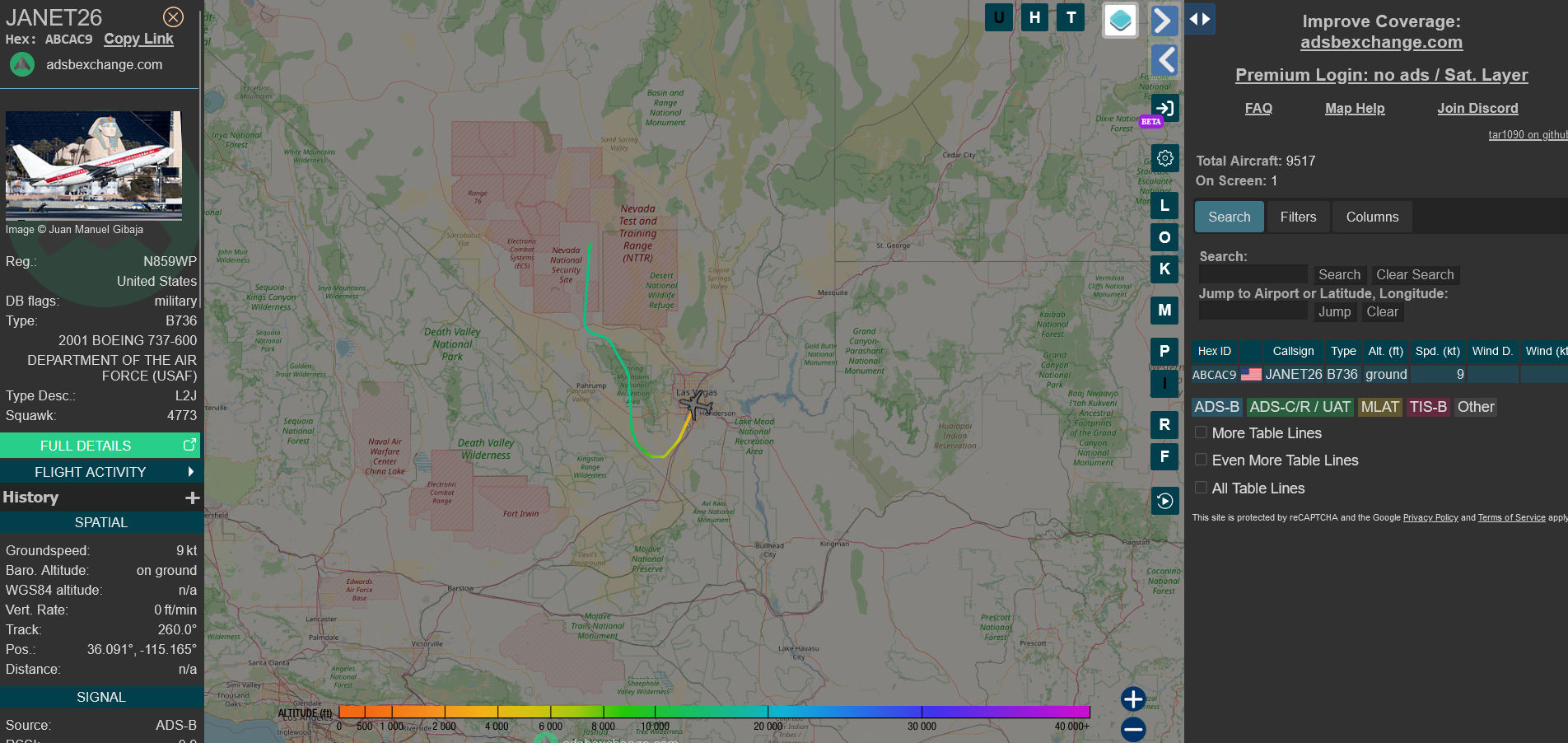1568x743 pixels.
Task: Click the U map toggle button
Action: (x=999, y=17)
